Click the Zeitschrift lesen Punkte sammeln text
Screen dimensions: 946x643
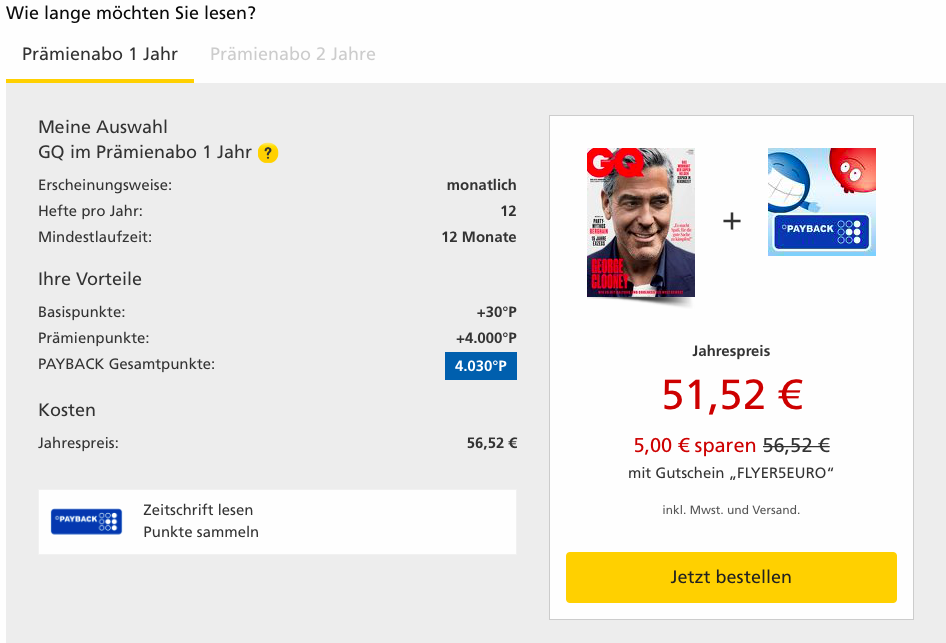pos(201,521)
